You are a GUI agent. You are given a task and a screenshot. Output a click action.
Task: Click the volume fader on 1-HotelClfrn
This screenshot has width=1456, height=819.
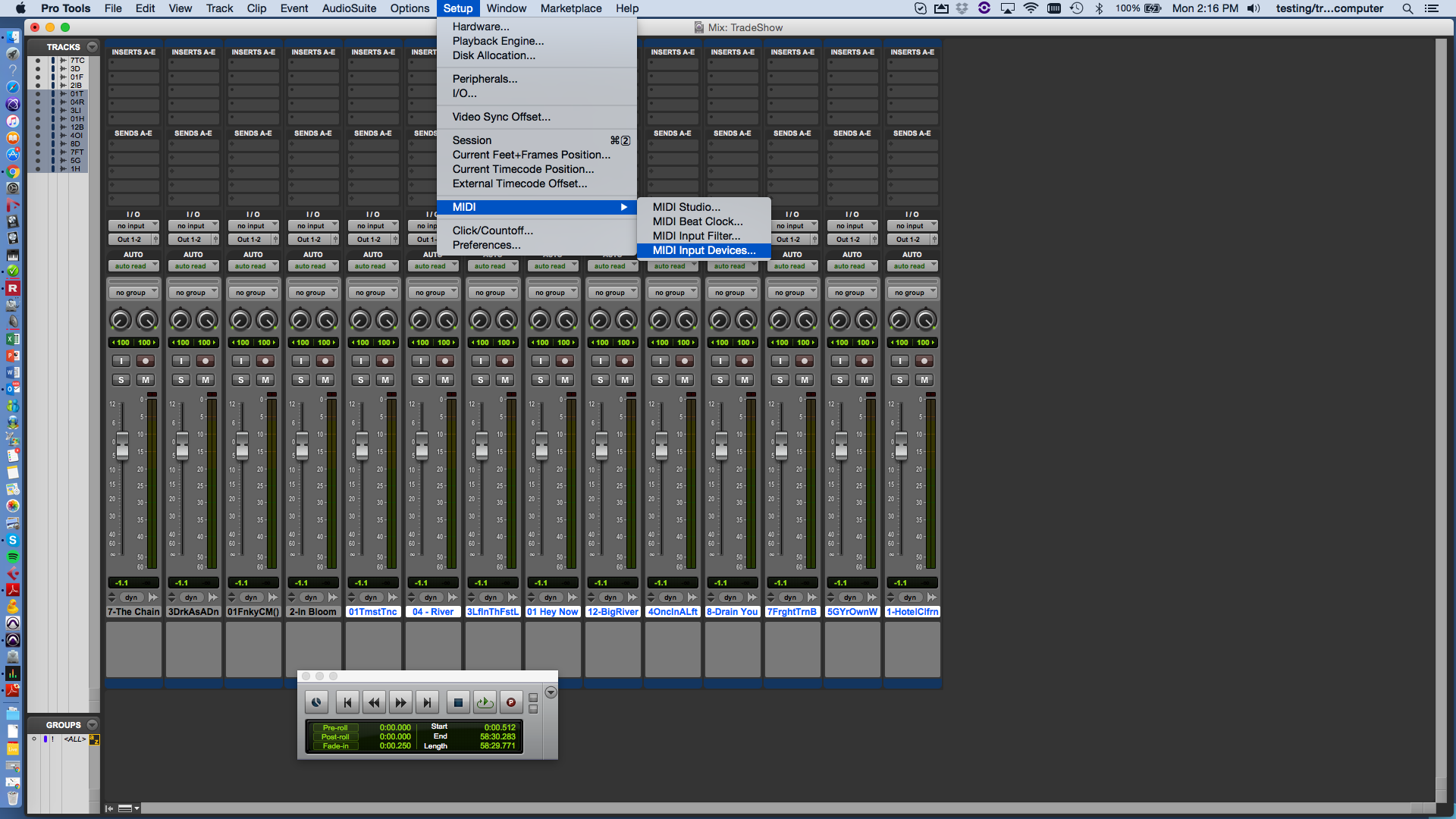[901, 447]
